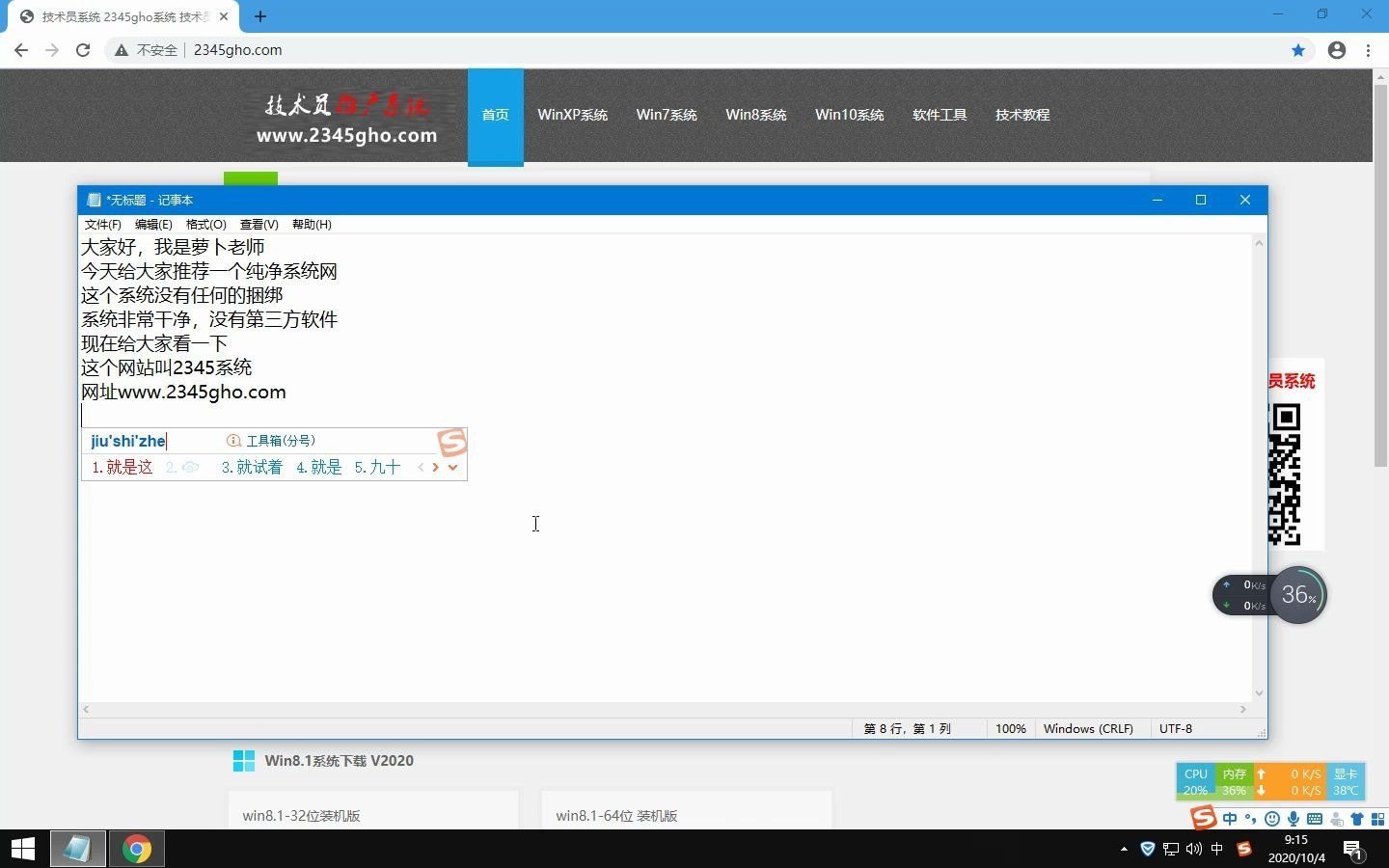Image resolution: width=1389 pixels, height=868 pixels.
Task: Open the Chrome three-dot menu
Action: (1369, 50)
